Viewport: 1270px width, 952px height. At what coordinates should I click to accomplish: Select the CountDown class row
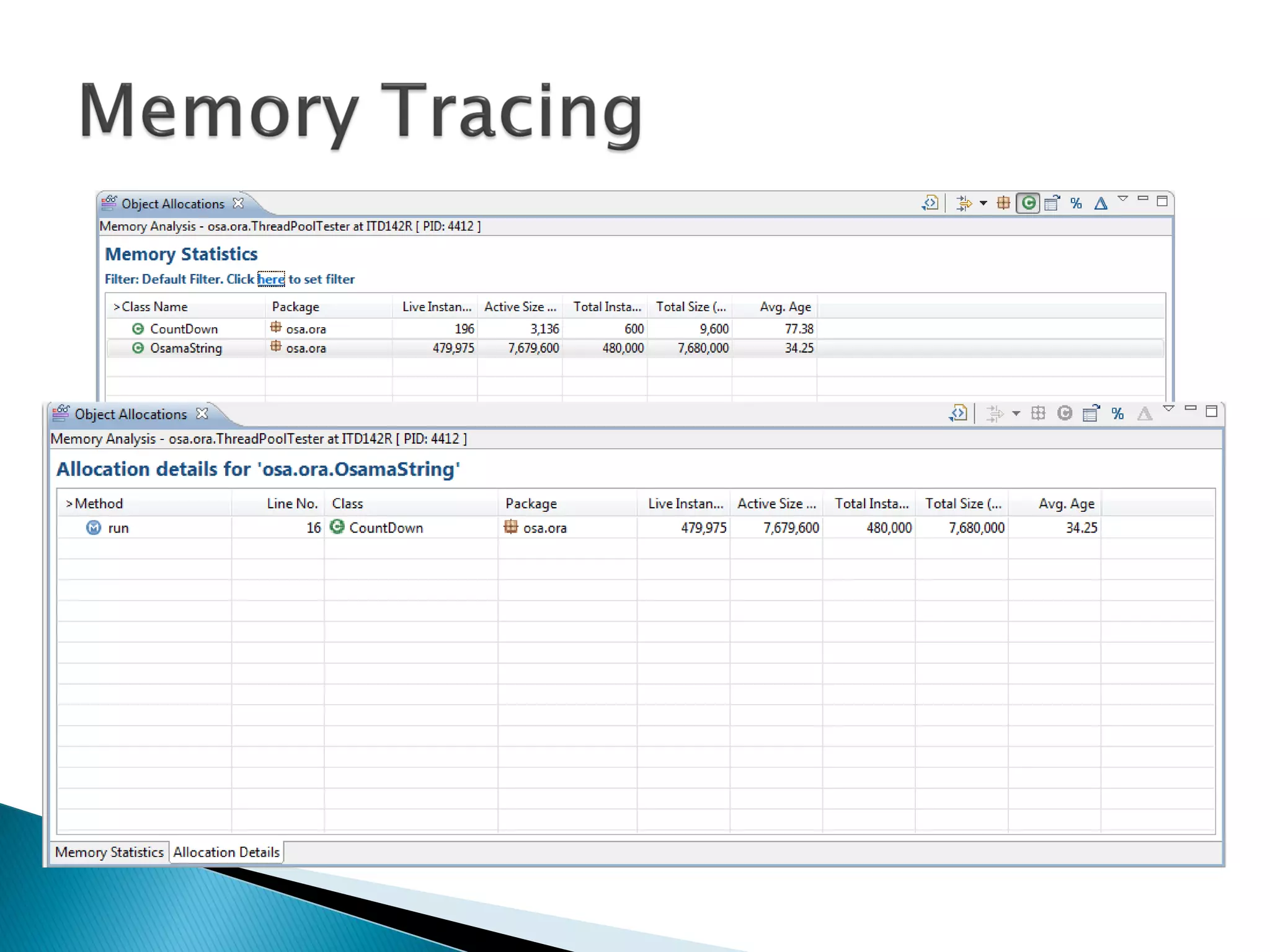[184, 329]
